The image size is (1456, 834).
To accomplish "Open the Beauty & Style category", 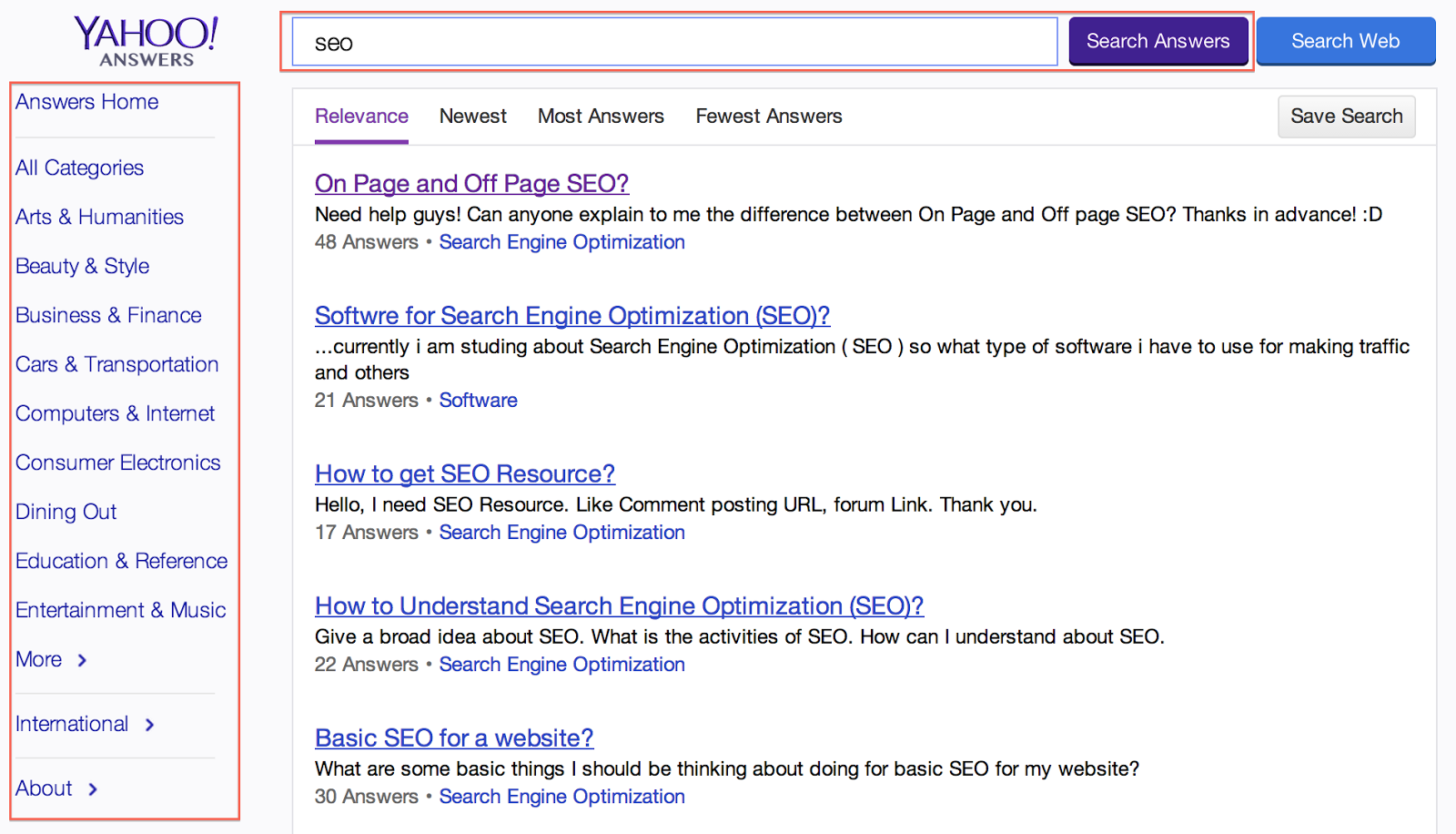I will click(x=83, y=266).
